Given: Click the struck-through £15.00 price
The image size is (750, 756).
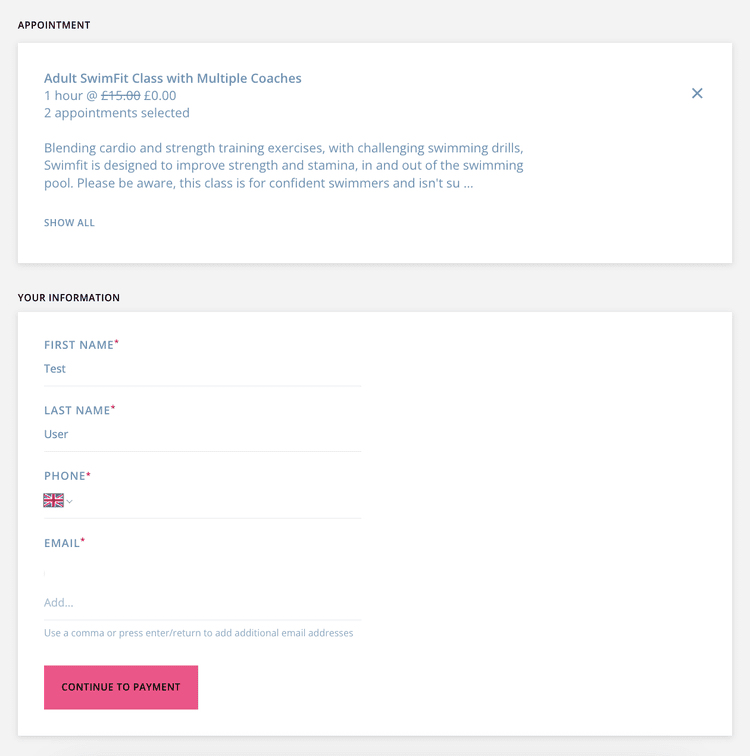Looking at the screenshot, I should coord(121,95).
